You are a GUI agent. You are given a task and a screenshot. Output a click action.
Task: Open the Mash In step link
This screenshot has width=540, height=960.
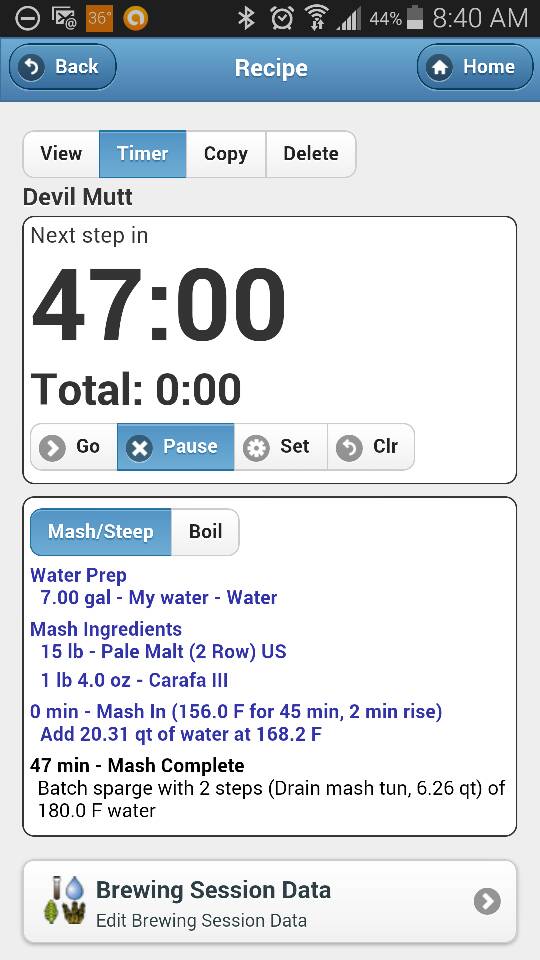(236, 711)
